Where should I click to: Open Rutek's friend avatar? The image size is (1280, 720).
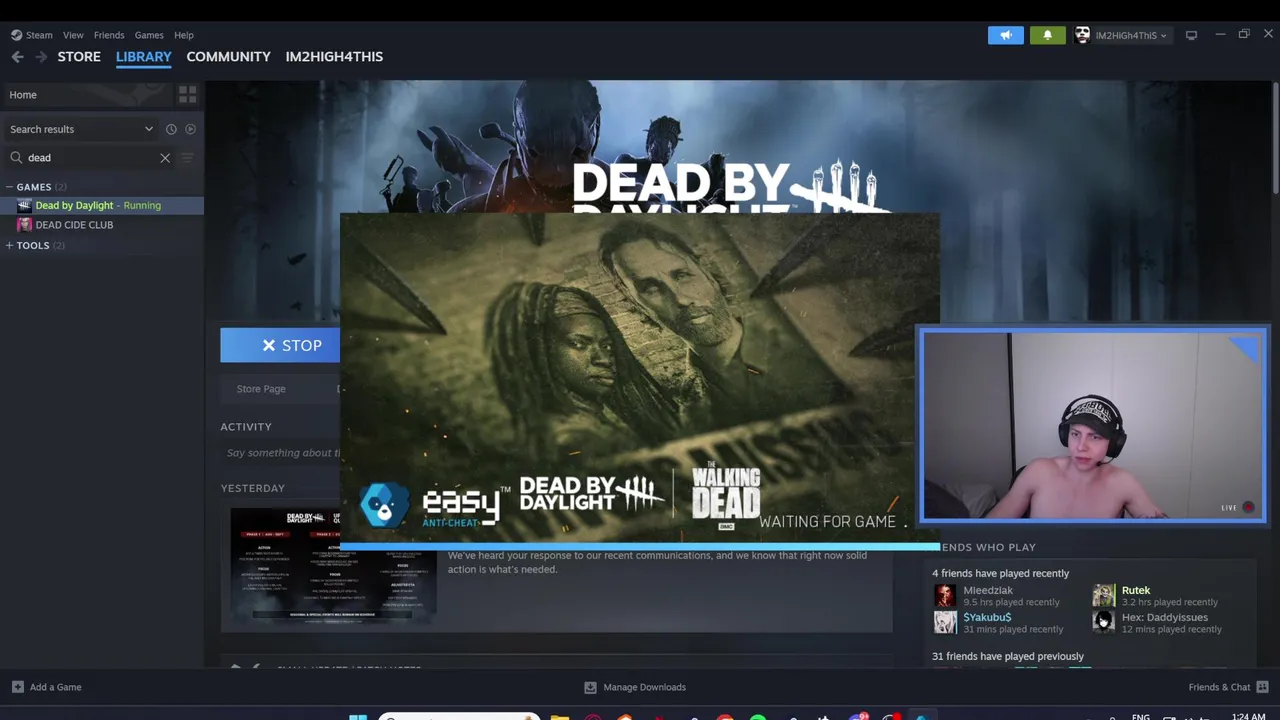(x=1103, y=596)
